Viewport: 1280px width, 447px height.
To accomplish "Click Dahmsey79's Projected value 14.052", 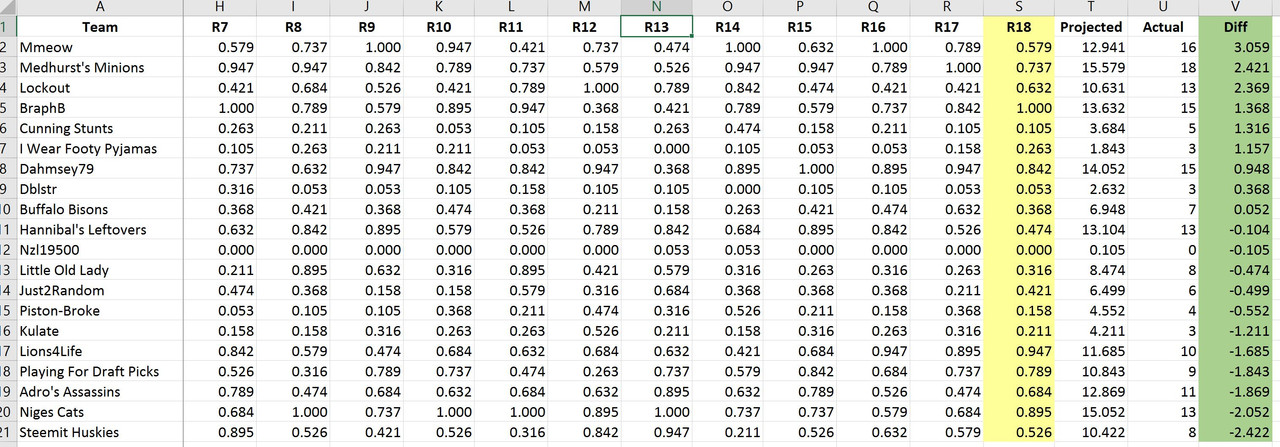I will click(x=1090, y=169).
